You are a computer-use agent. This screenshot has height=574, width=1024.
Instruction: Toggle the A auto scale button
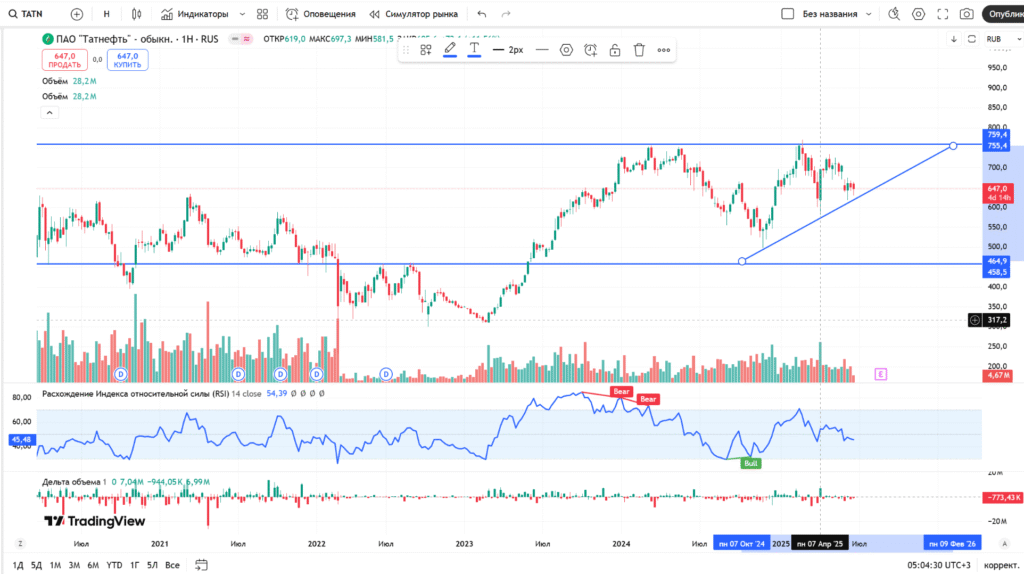coord(1004,543)
